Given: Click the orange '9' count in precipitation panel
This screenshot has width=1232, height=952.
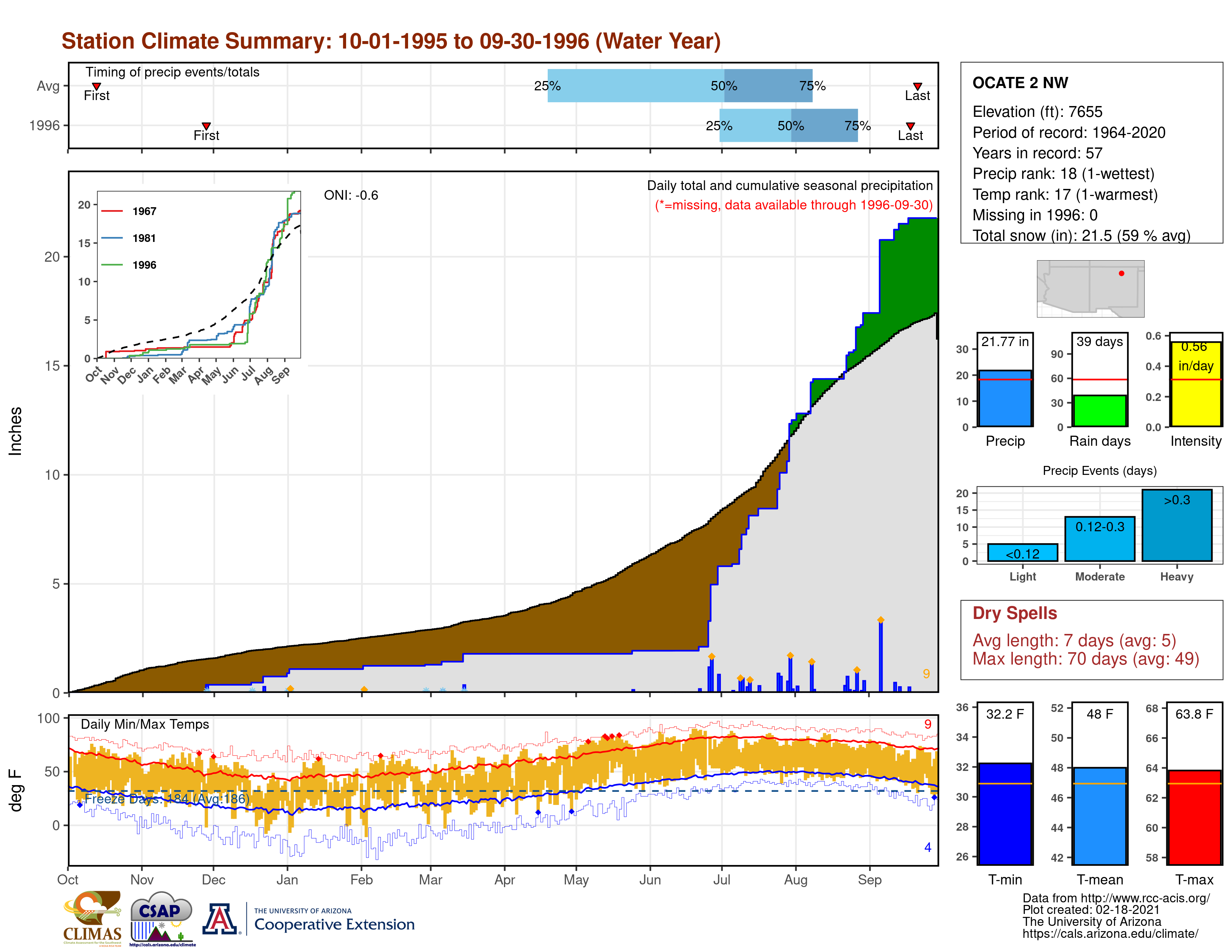Looking at the screenshot, I should click(x=926, y=674).
